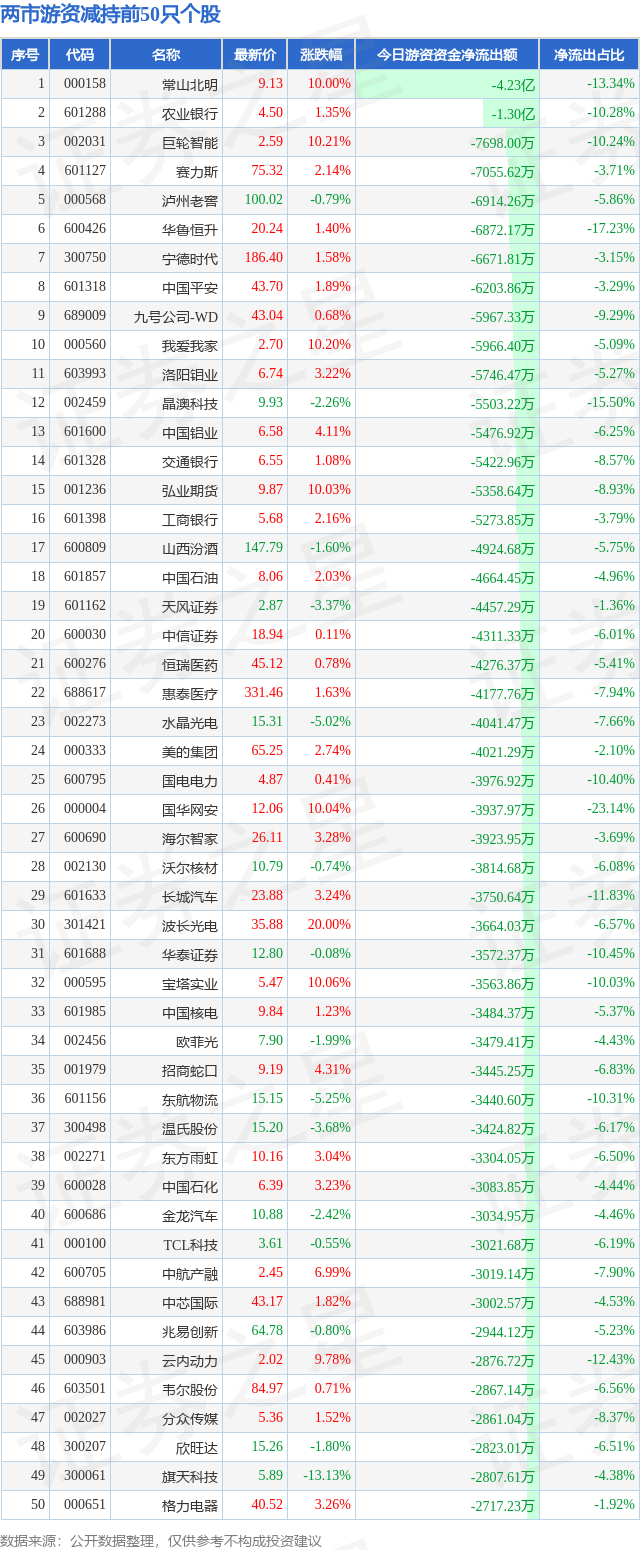Click the data source footnote 数据来源
The height and width of the screenshot is (1550, 640).
point(161,1541)
